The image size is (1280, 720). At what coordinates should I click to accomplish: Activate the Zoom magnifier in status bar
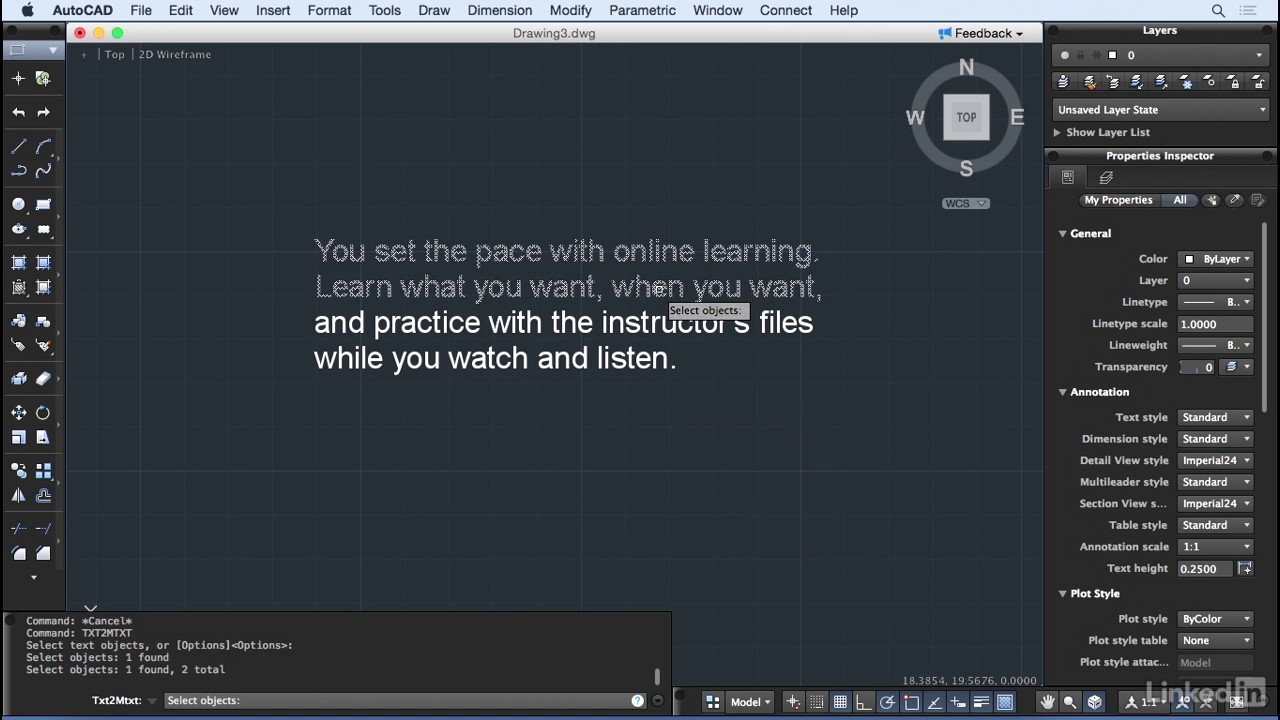[1070, 702]
